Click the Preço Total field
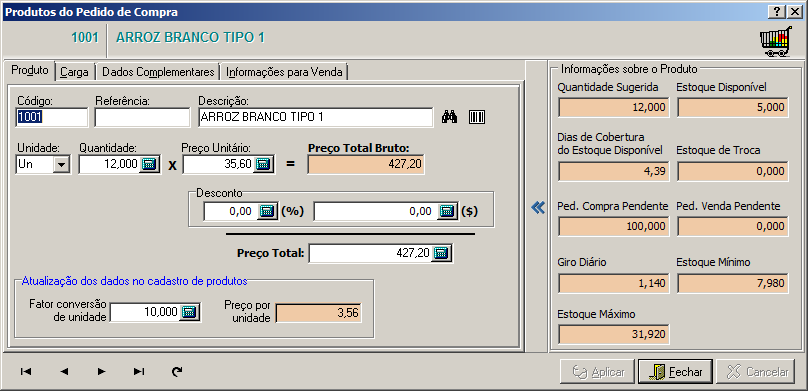 371,253
